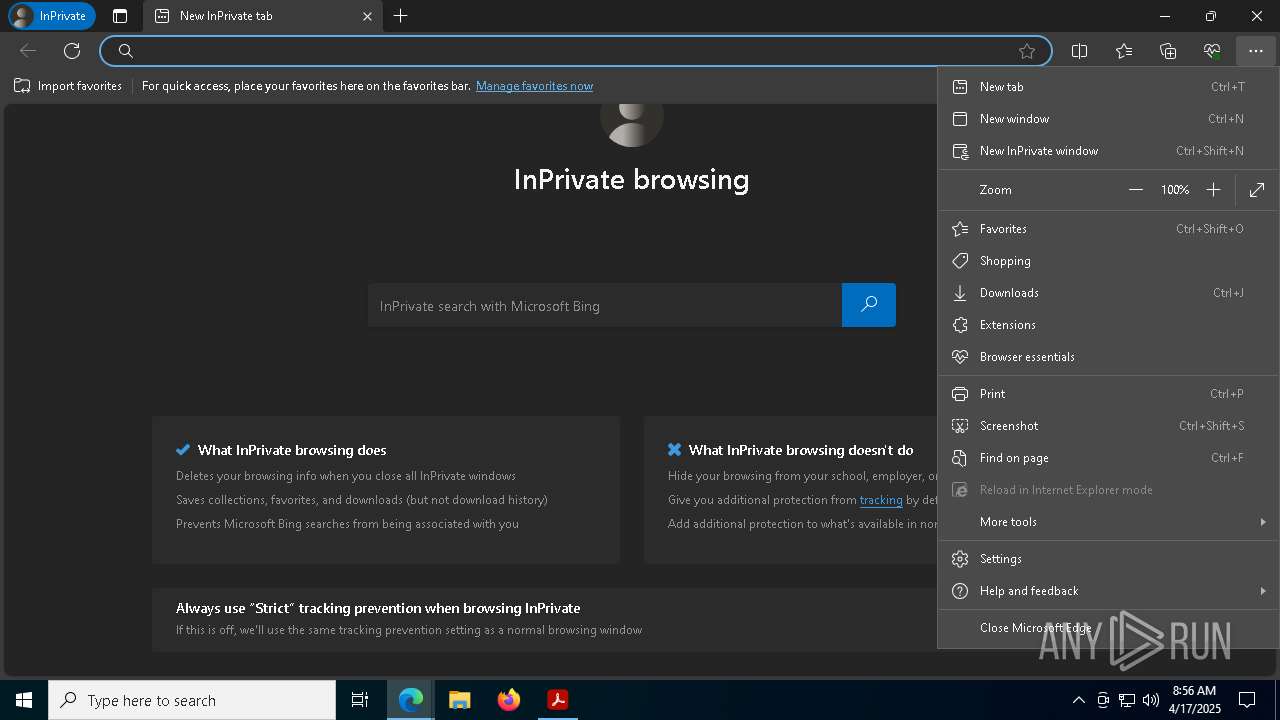
Task: Open the notification center icon
Action: coord(1247,700)
